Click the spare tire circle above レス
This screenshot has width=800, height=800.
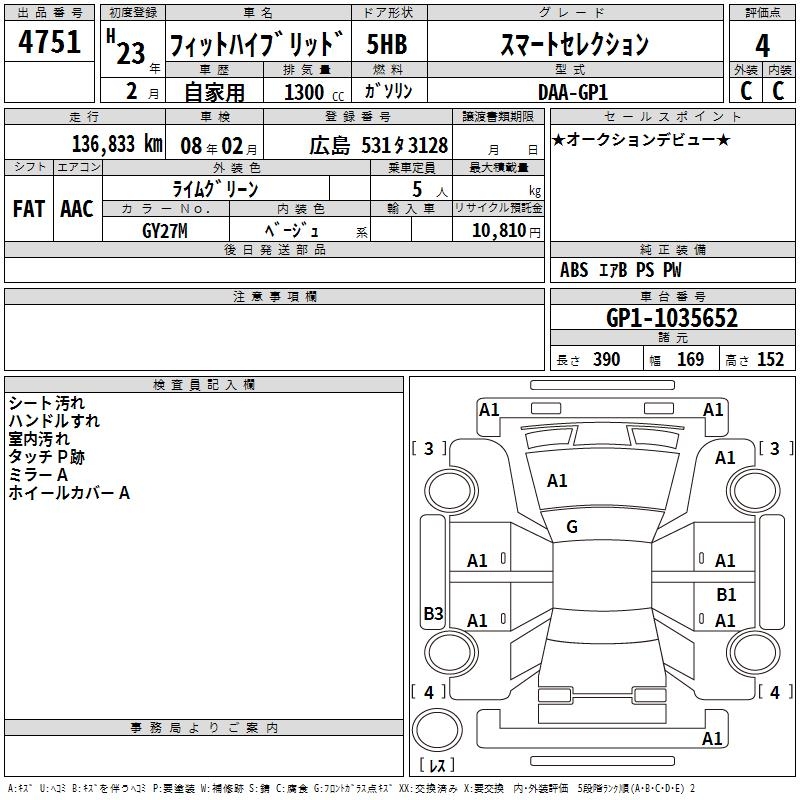[x=437, y=729]
